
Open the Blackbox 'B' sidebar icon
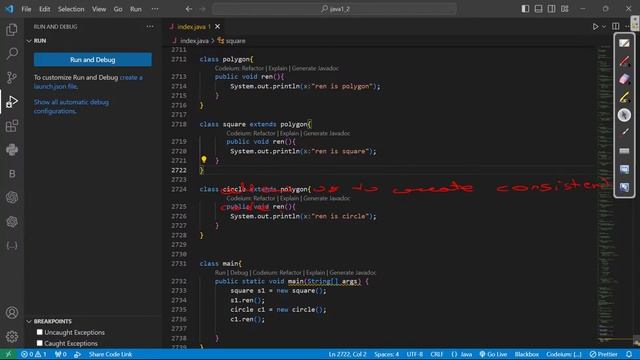[x=12, y=174]
